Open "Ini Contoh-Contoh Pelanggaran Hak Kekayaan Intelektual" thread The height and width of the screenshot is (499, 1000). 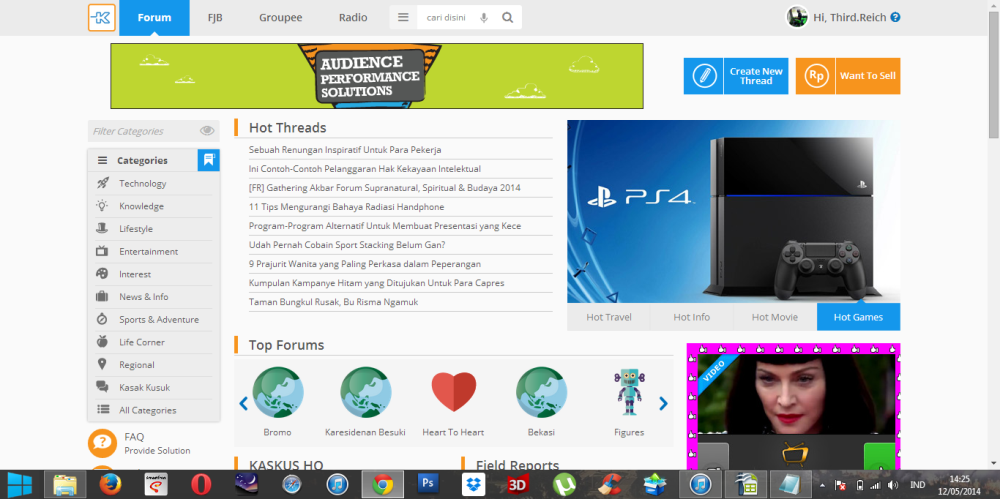(365, 169)
